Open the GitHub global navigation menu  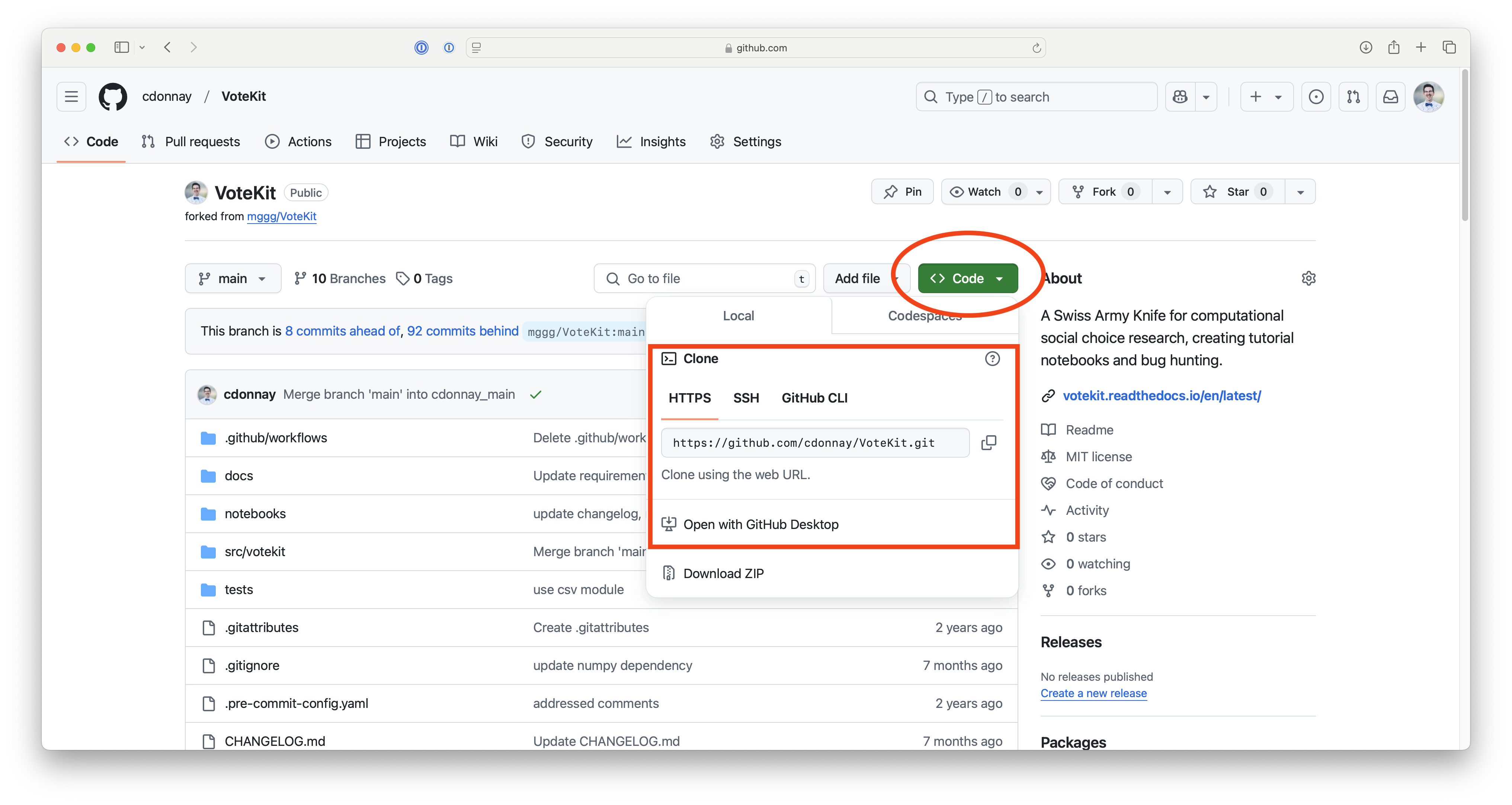coord(71,97)
